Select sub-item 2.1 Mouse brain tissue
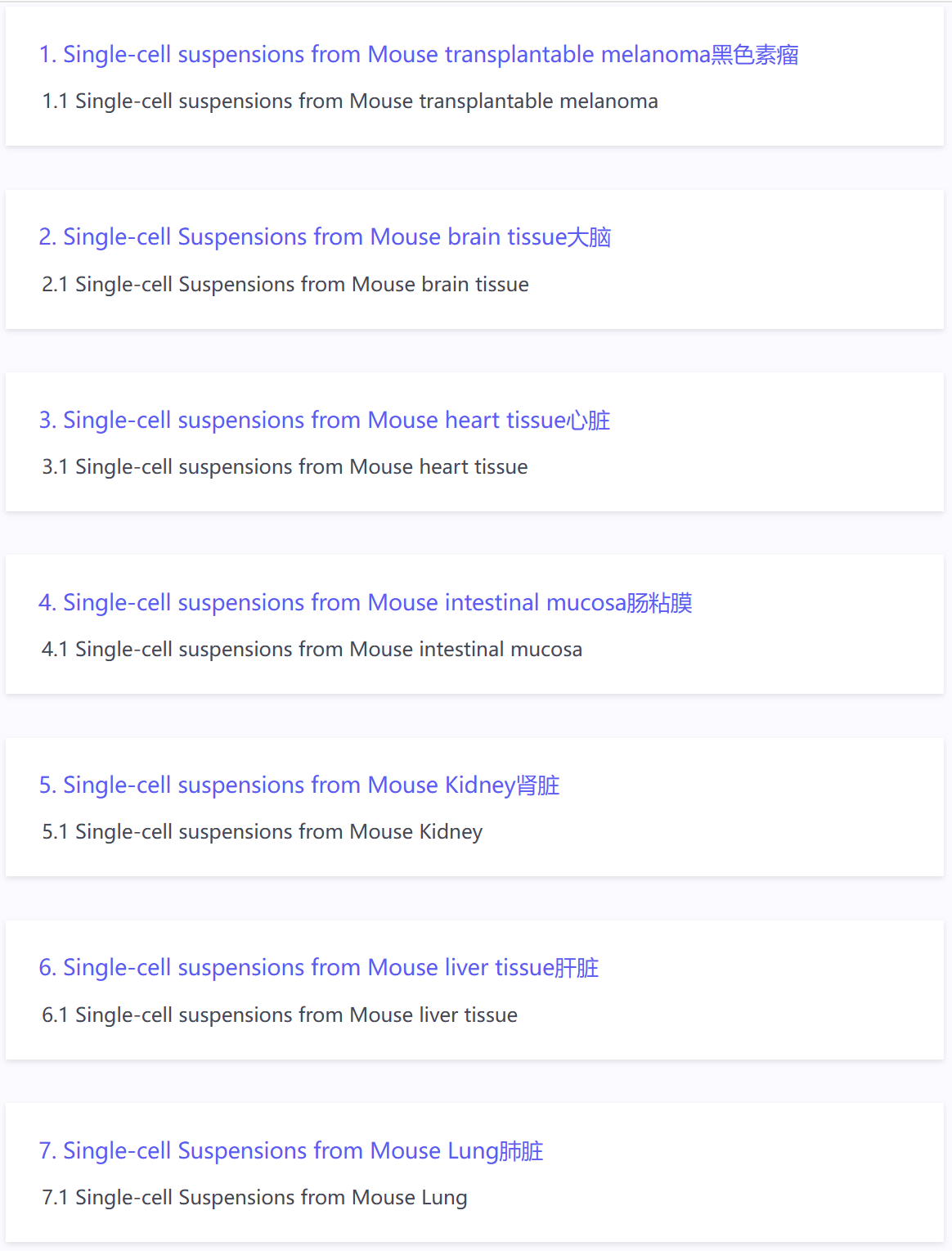Screen dimensions: 952x1251 tap(285, 284)
